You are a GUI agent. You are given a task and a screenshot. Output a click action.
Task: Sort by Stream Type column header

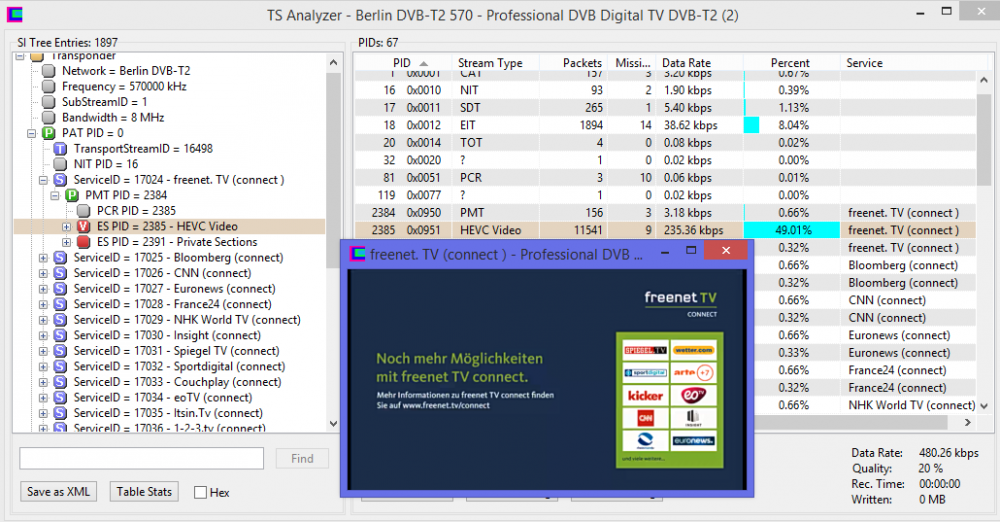(x=495, y=63)
